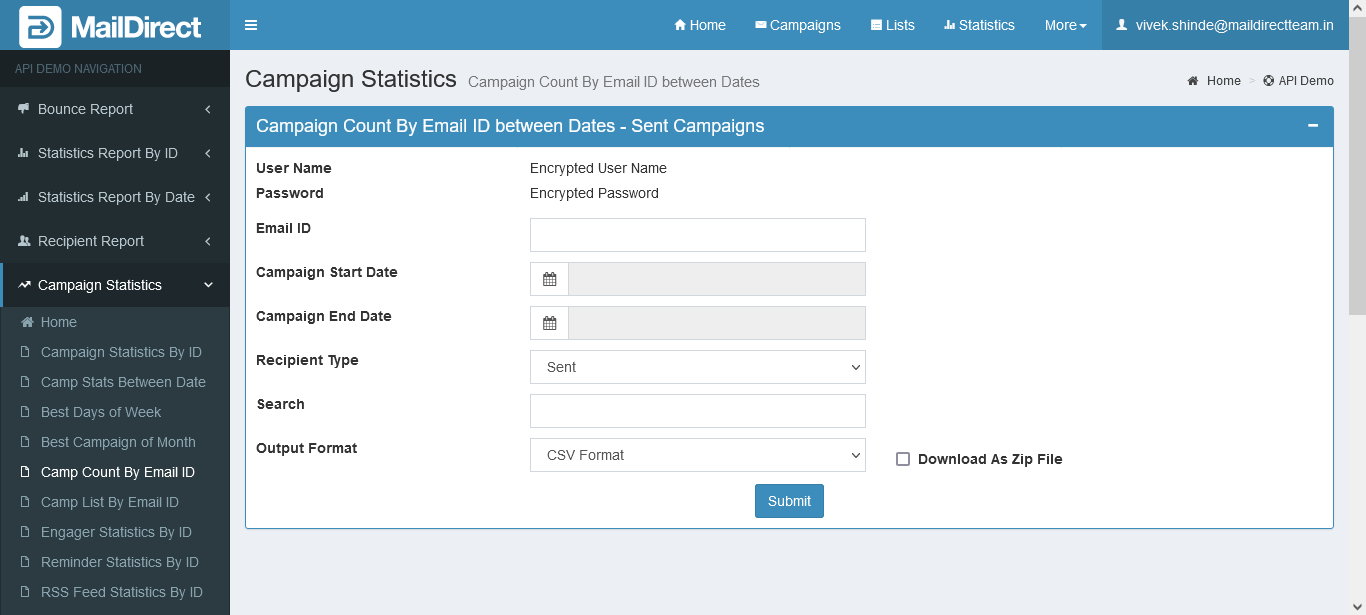
Task: Open the Campaigns navbar menu item
Action: (797, 25)
